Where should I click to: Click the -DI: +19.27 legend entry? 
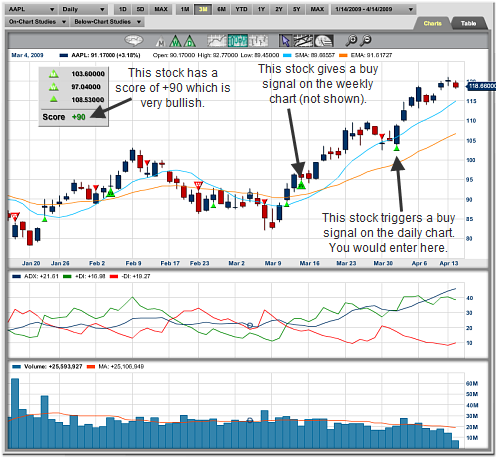point(130,276)
